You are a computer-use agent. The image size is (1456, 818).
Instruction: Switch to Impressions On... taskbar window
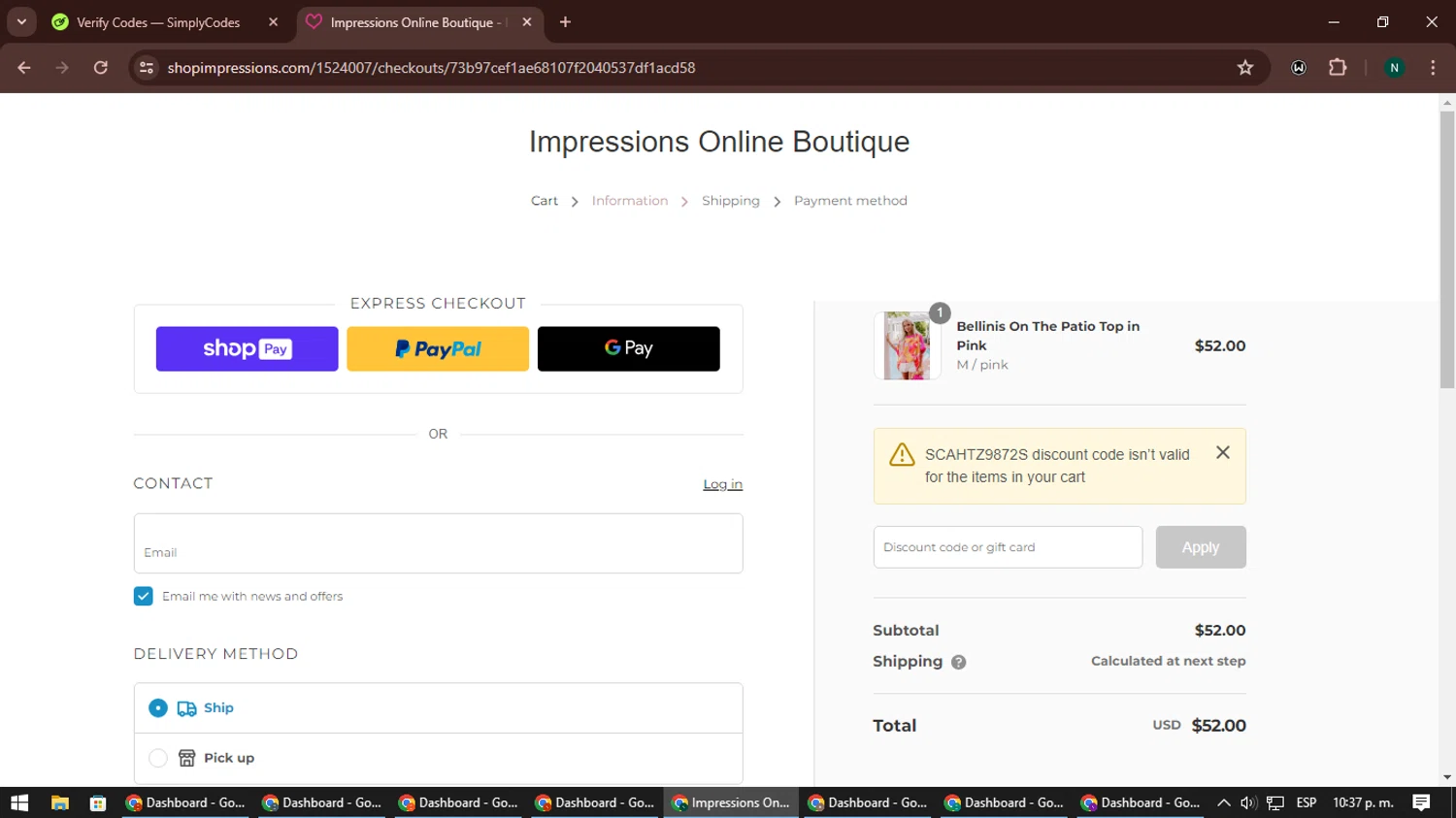point(732,802)
